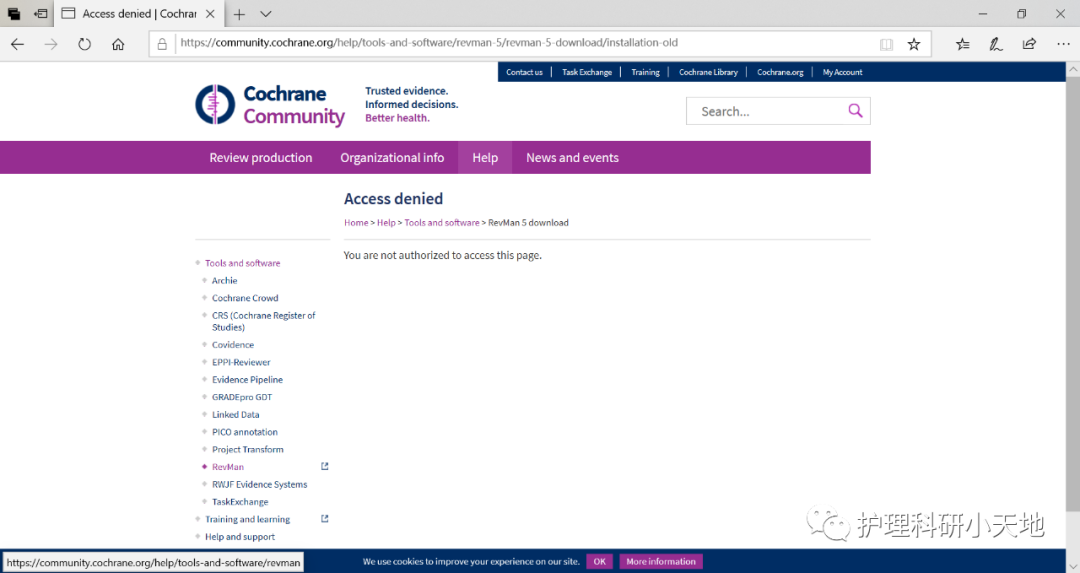This screenshot has height=573, width=1080.
Task: Open Task Exchange top link
Action: (x=587, y=72)
